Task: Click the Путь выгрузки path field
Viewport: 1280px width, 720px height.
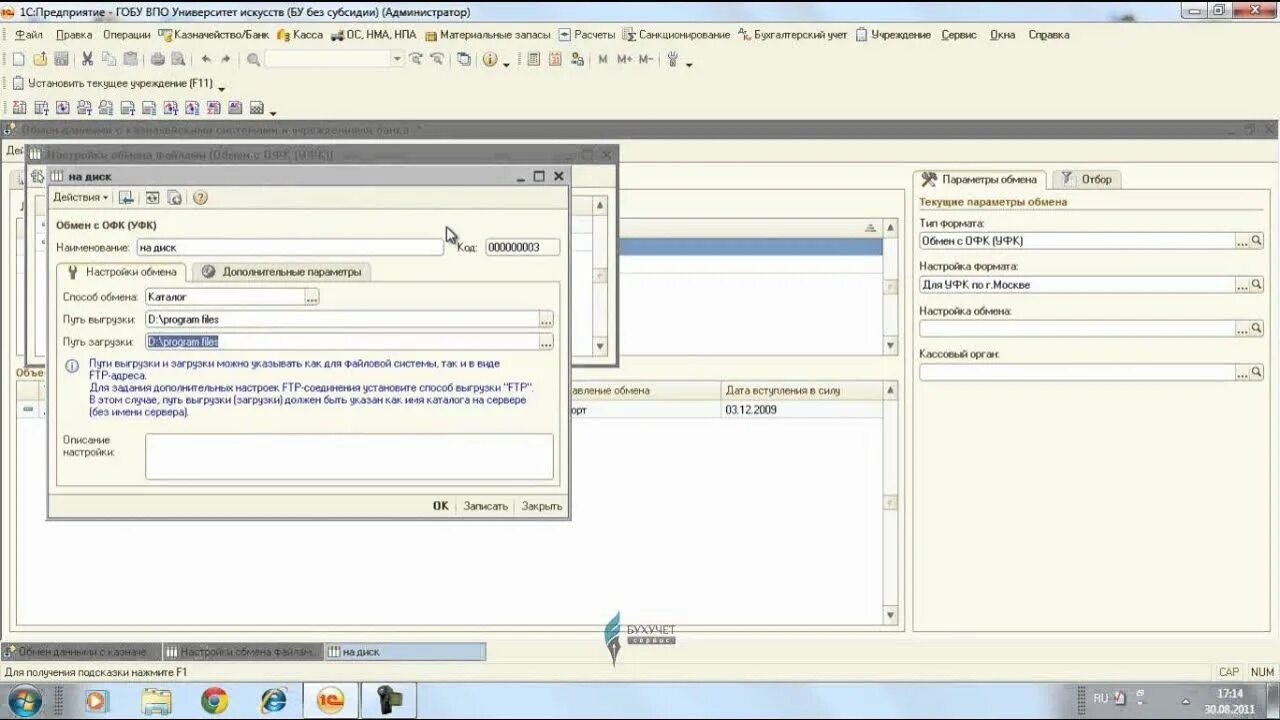Action: click(342, 320)
